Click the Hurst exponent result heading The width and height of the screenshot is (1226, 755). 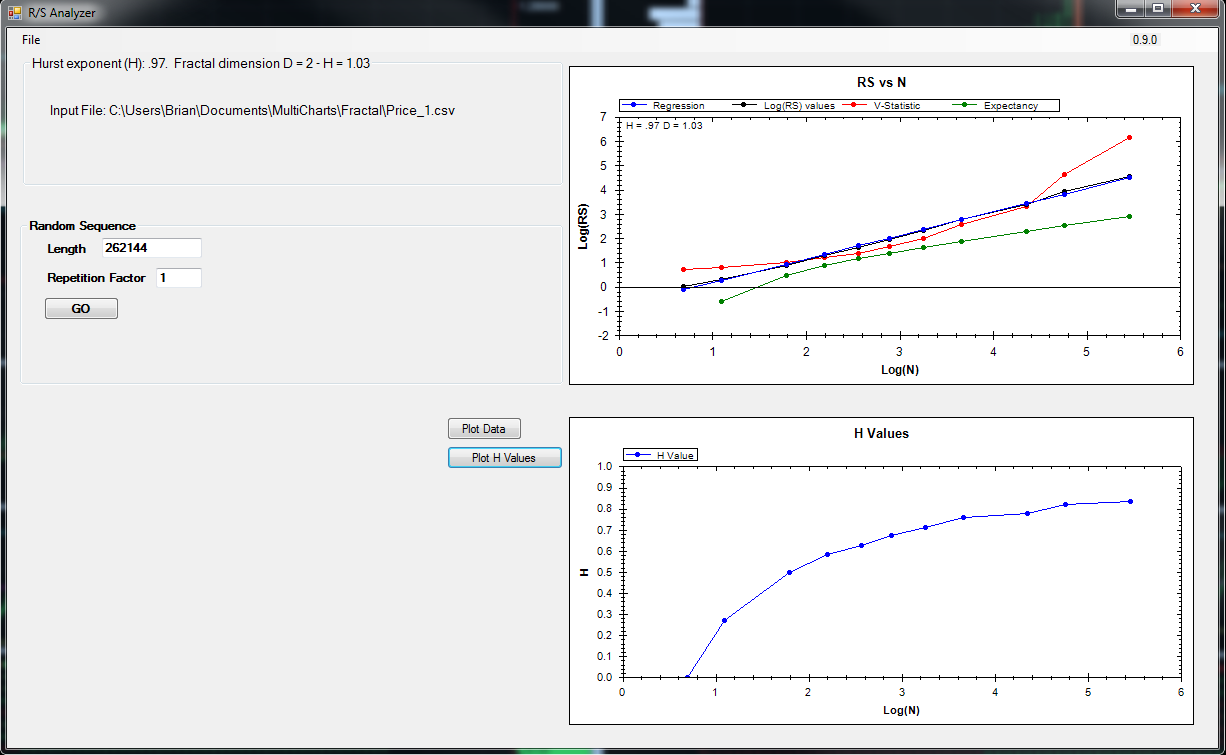[201, 63]
